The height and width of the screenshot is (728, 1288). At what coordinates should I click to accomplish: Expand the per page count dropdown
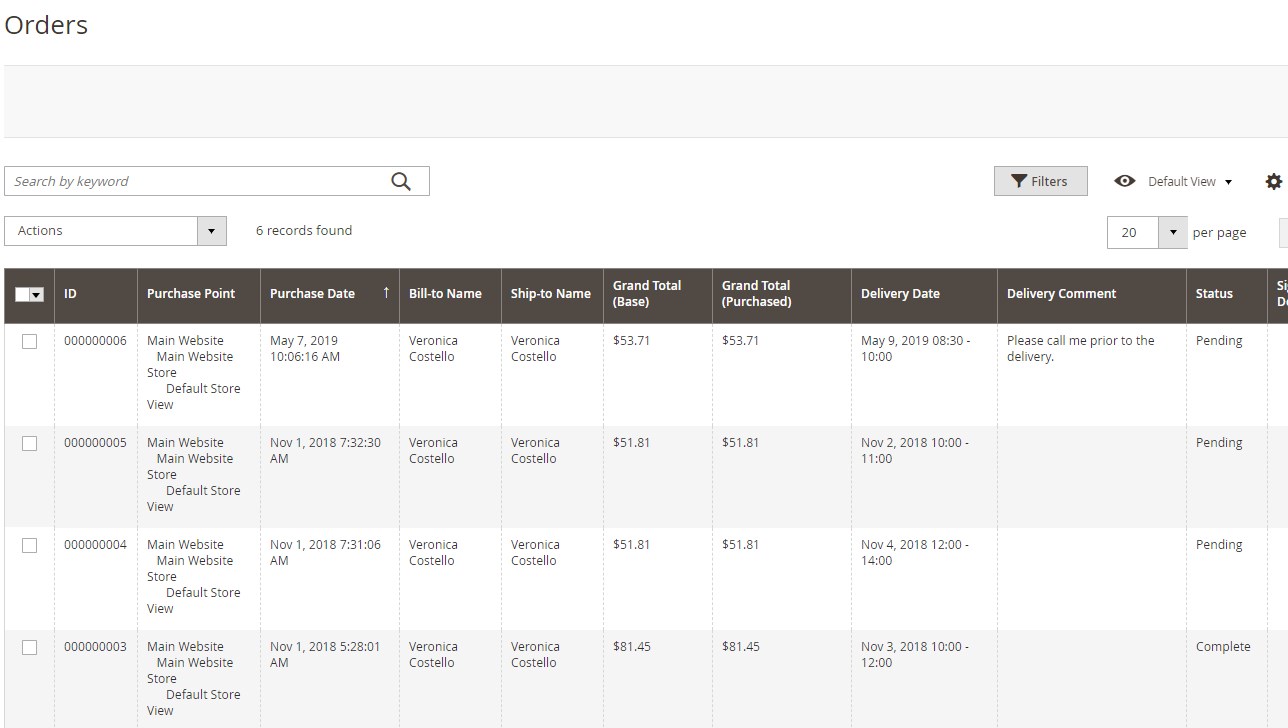[x=1172, y=232]
